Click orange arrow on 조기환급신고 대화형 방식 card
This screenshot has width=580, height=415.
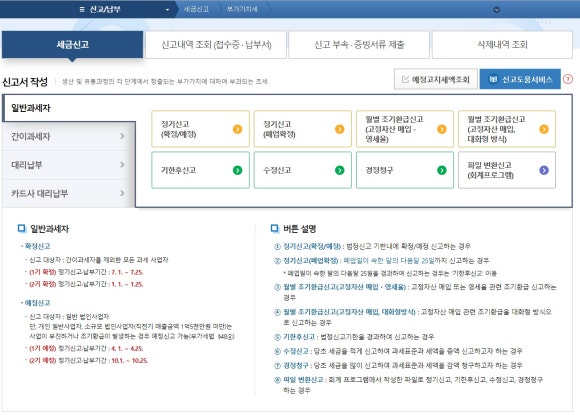544,129
